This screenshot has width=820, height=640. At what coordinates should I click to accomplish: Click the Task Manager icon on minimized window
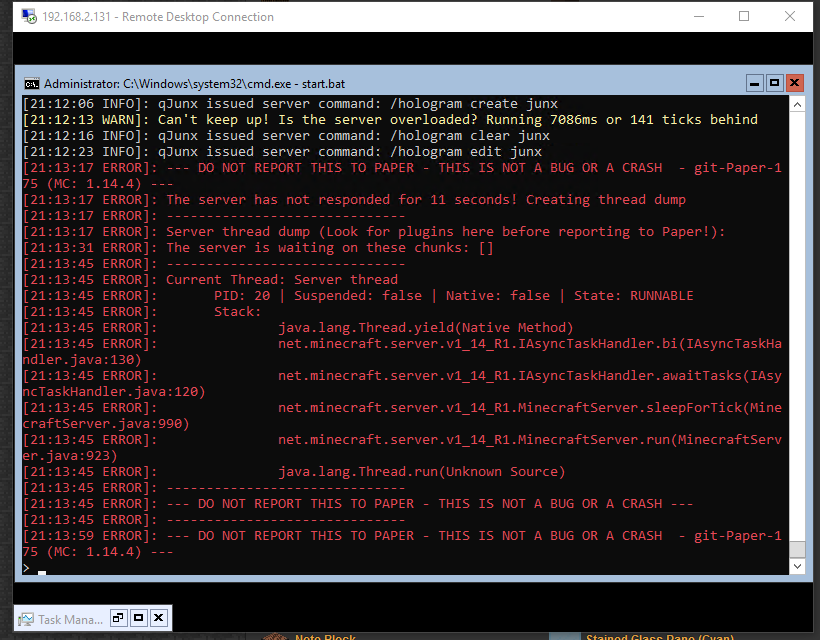tap(26, 620)
